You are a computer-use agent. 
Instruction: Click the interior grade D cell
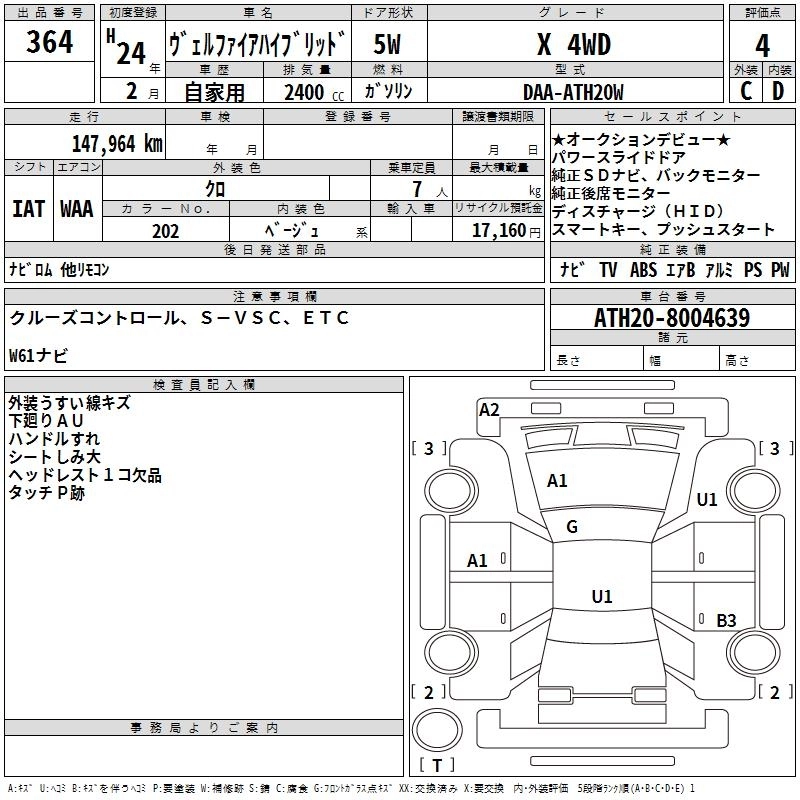(x=778, y=92)
